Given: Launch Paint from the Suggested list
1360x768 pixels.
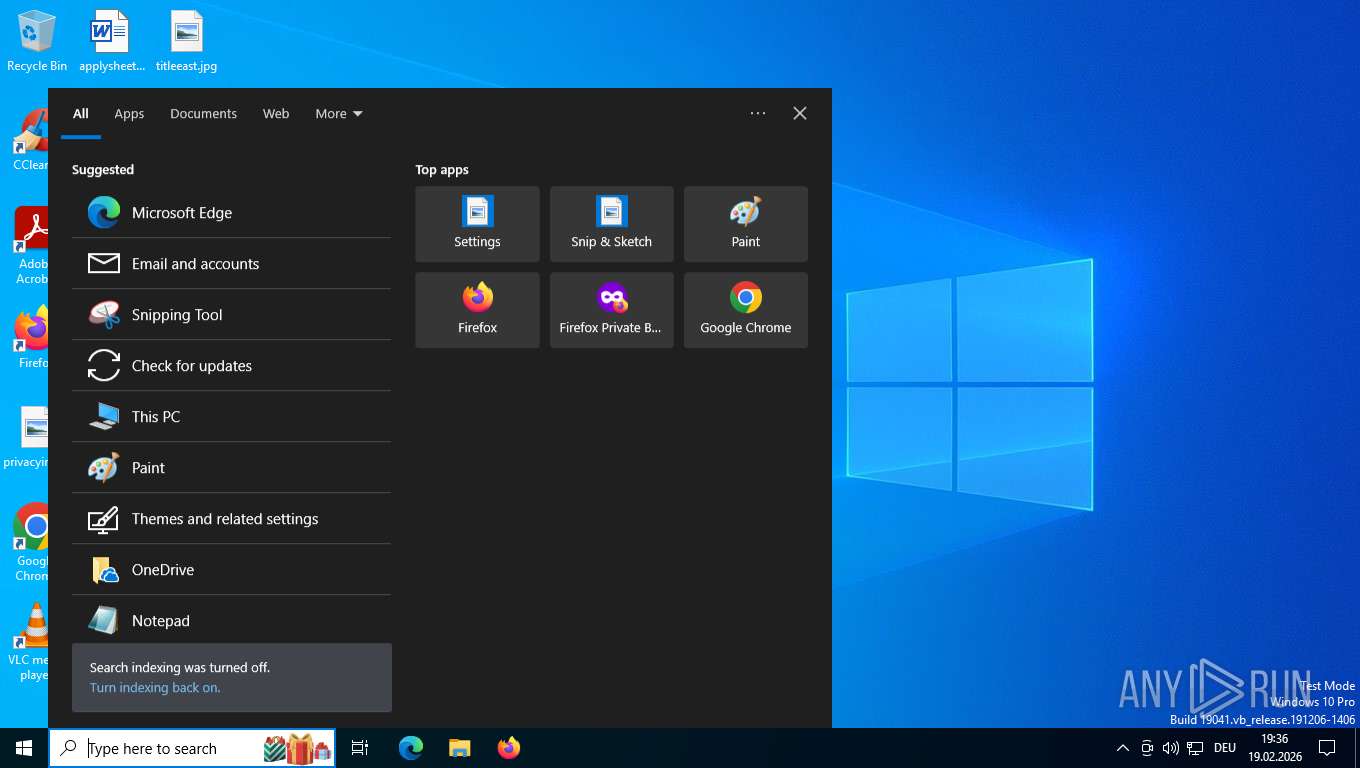Looking at the screenshot, I should click(231, 468).
